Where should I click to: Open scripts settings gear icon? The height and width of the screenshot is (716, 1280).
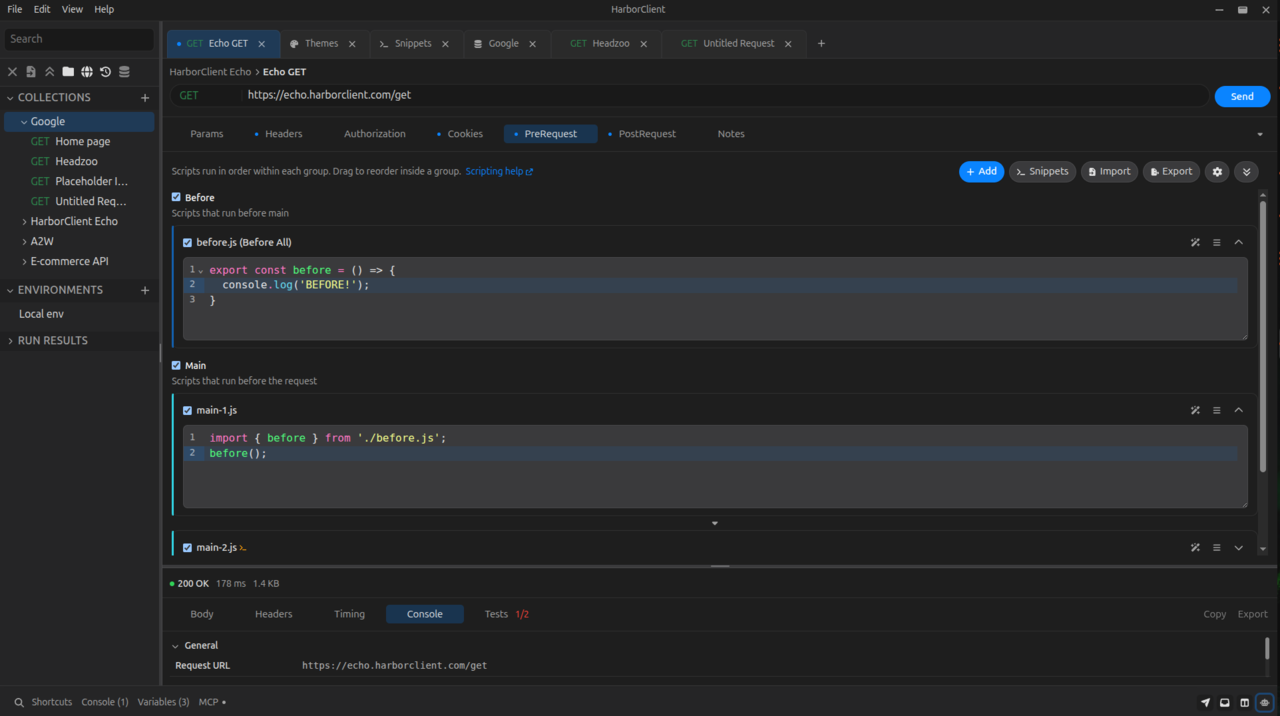pos(1217,172)
